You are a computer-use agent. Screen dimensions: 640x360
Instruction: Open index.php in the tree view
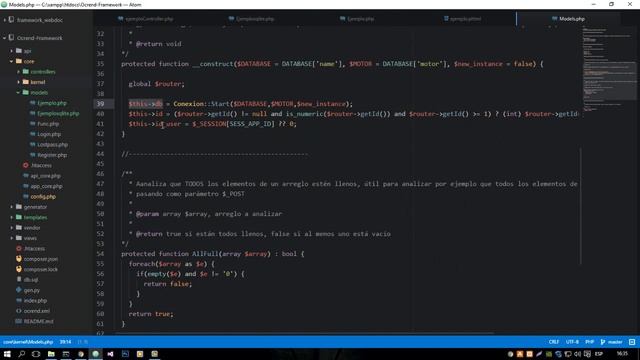coord(35,301)
